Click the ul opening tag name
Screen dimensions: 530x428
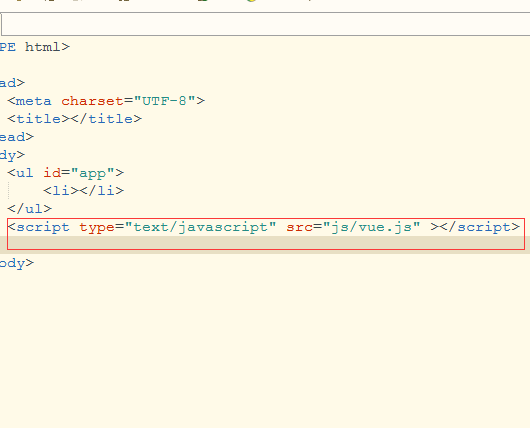25,173
